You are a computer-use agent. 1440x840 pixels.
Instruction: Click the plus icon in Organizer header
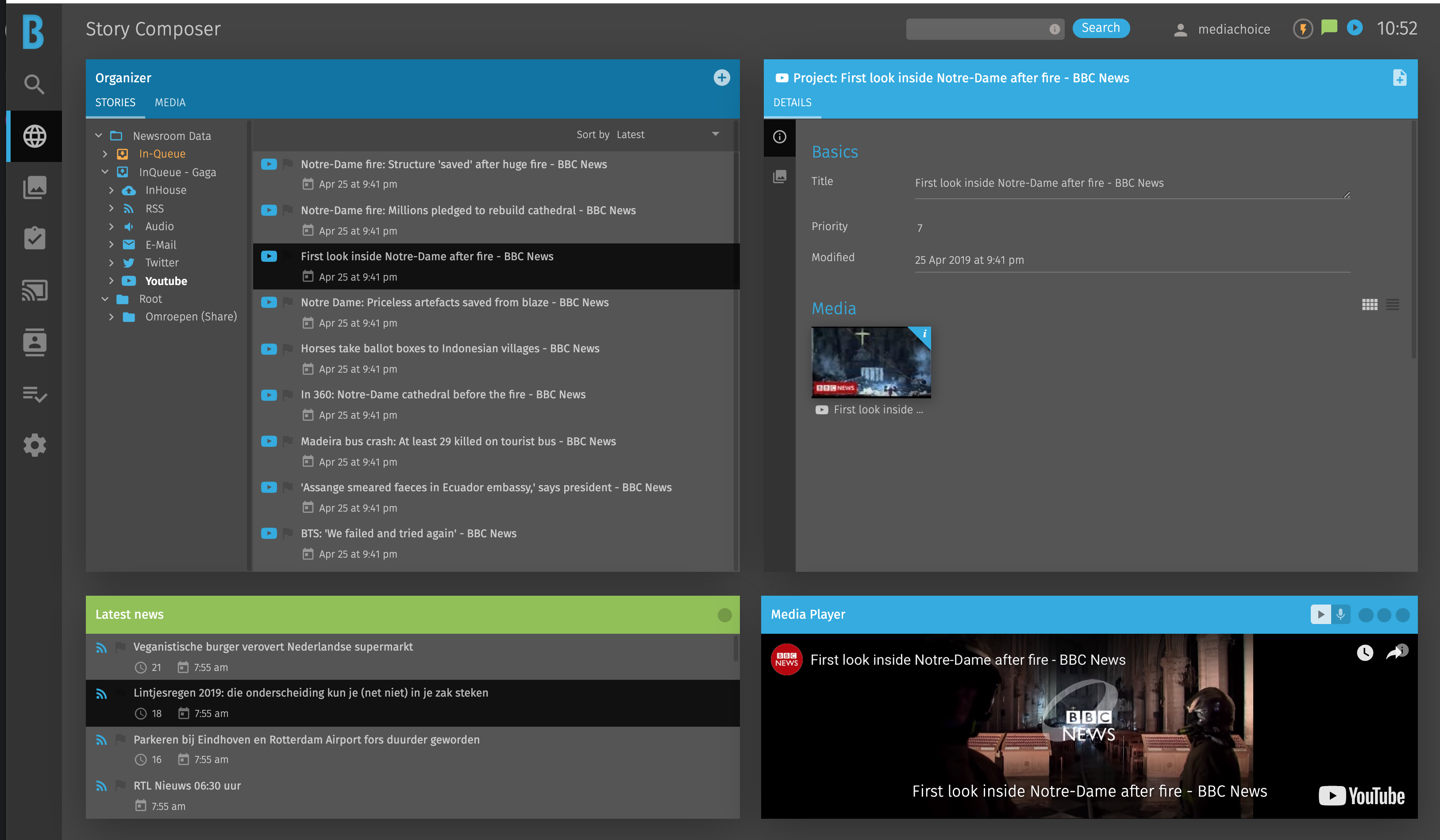click(x=721, y=78)
